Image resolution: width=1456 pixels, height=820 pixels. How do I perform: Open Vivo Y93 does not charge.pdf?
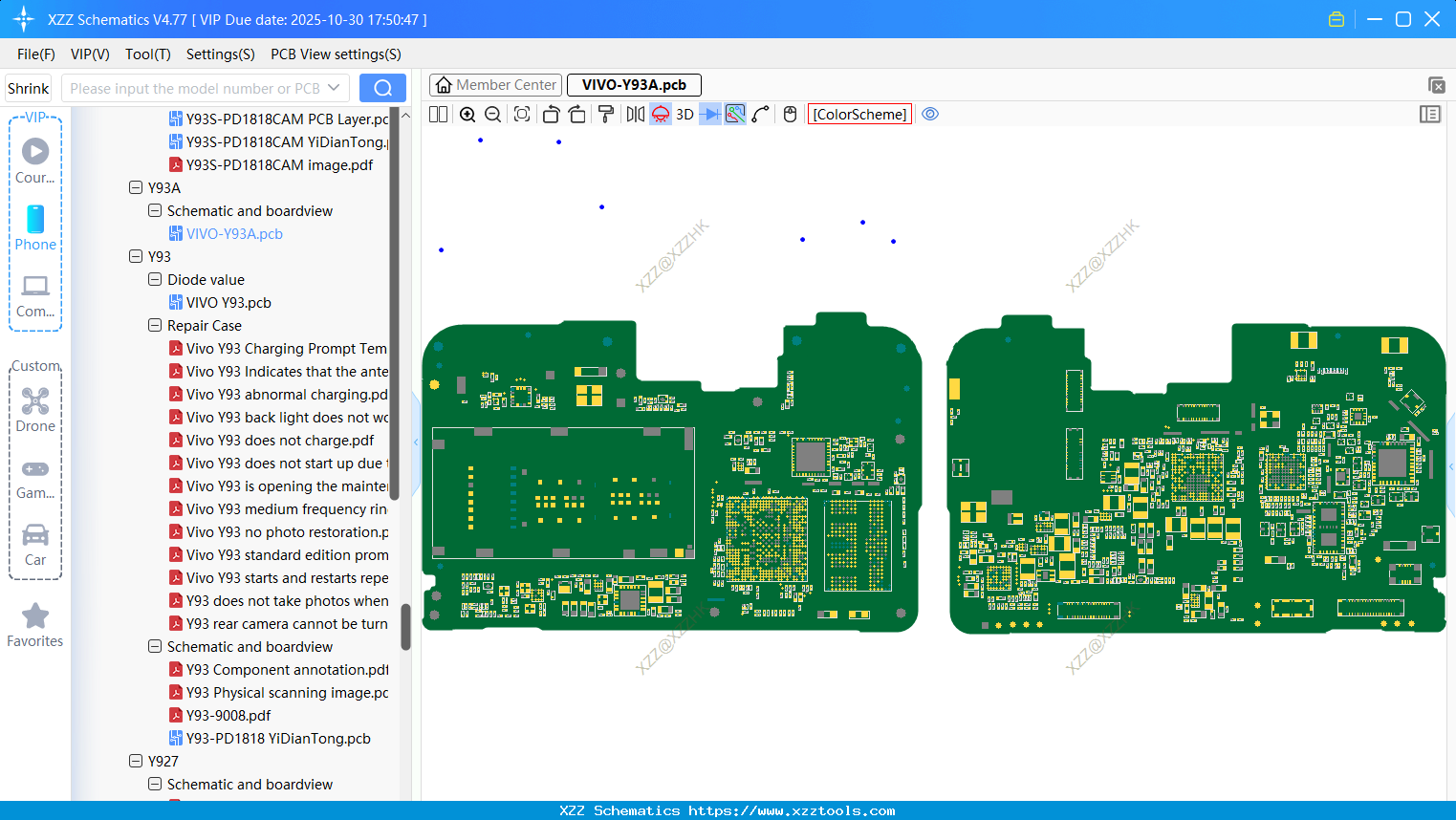279,441
